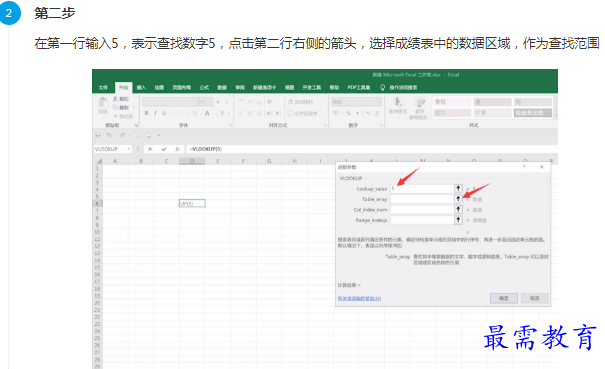Apply the 常规 Normal cell style

(x=451, y=102)
